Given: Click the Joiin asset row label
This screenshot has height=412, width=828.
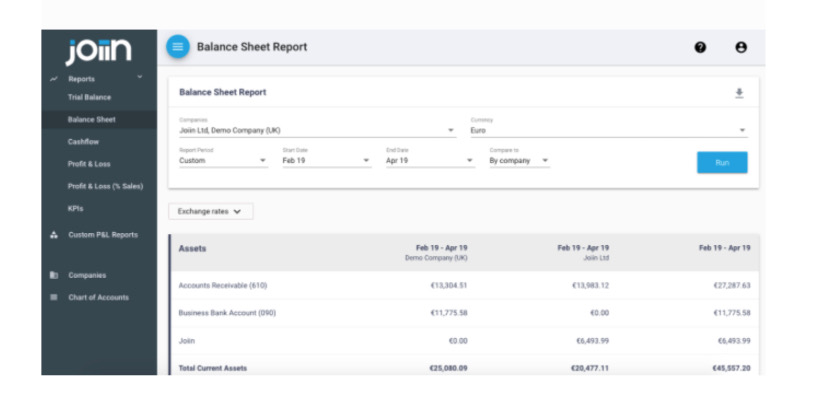Looking at the screenshot, I should pos(186,341).
